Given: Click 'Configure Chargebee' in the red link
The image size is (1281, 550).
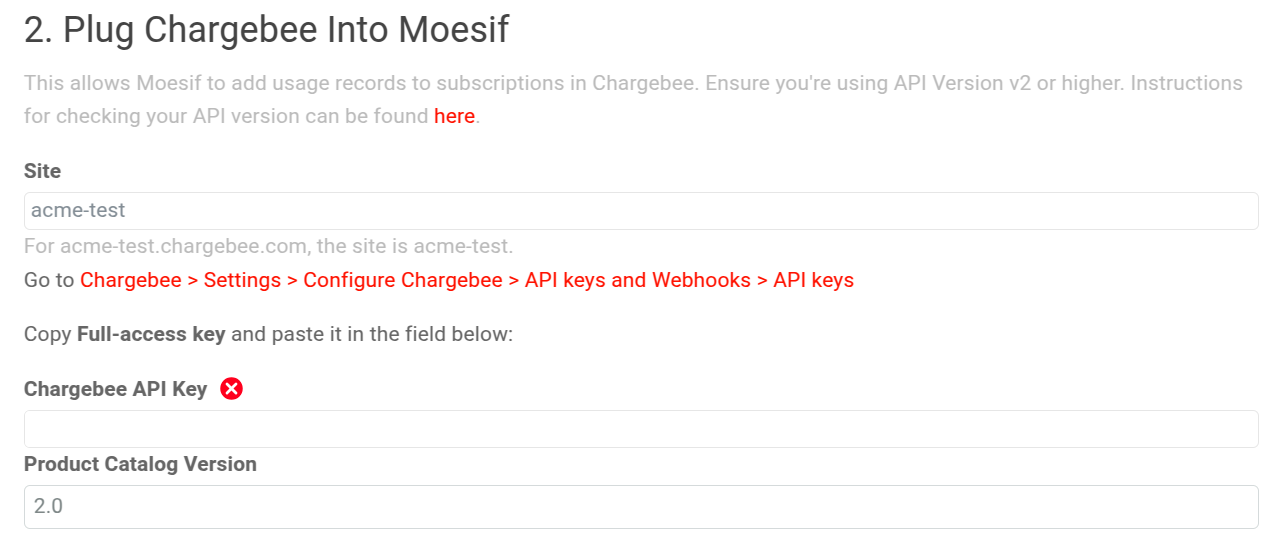Looking at the screenshot, I should click(403, 280).
